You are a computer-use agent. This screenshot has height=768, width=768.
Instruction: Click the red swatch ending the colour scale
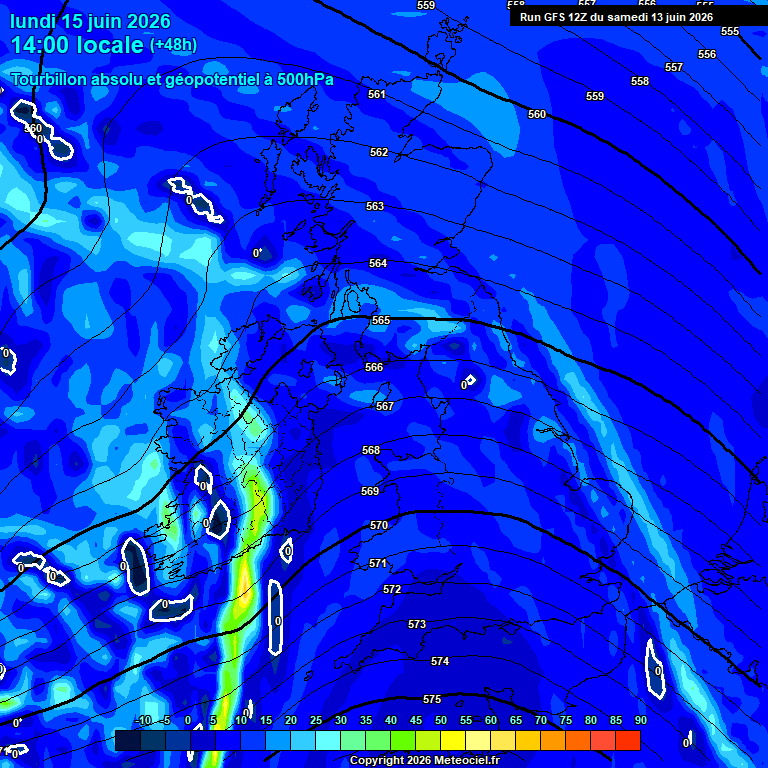(x=628, y=741)
